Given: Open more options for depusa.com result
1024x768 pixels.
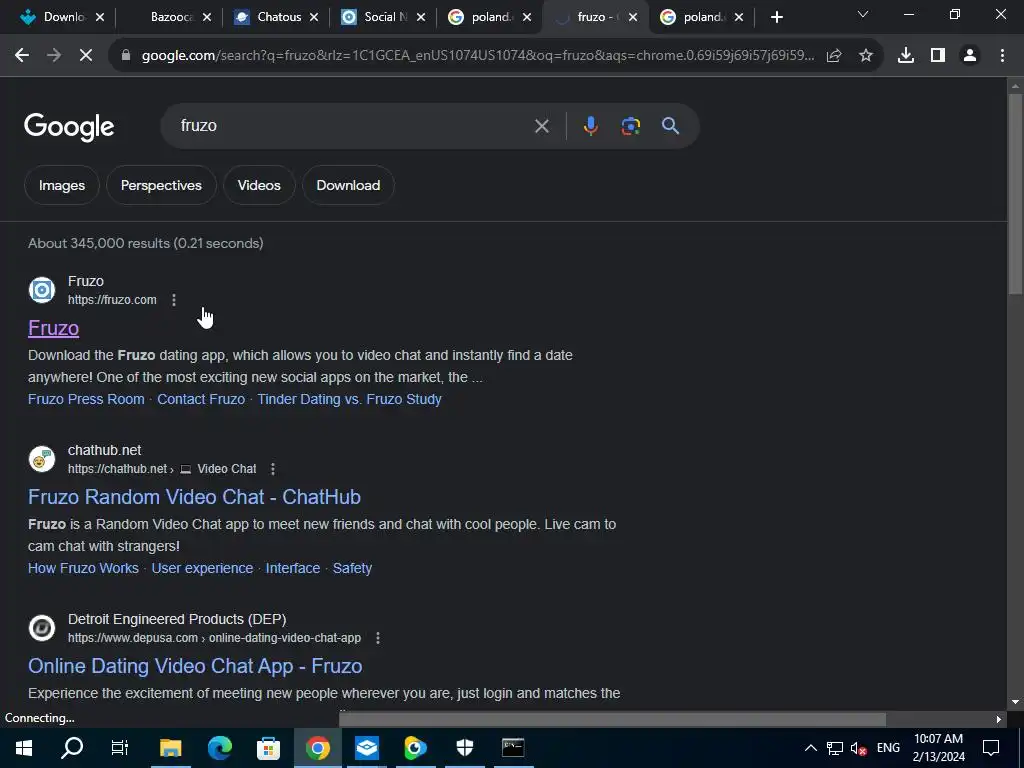Looking at the screenshot, I should pos(377,638).
